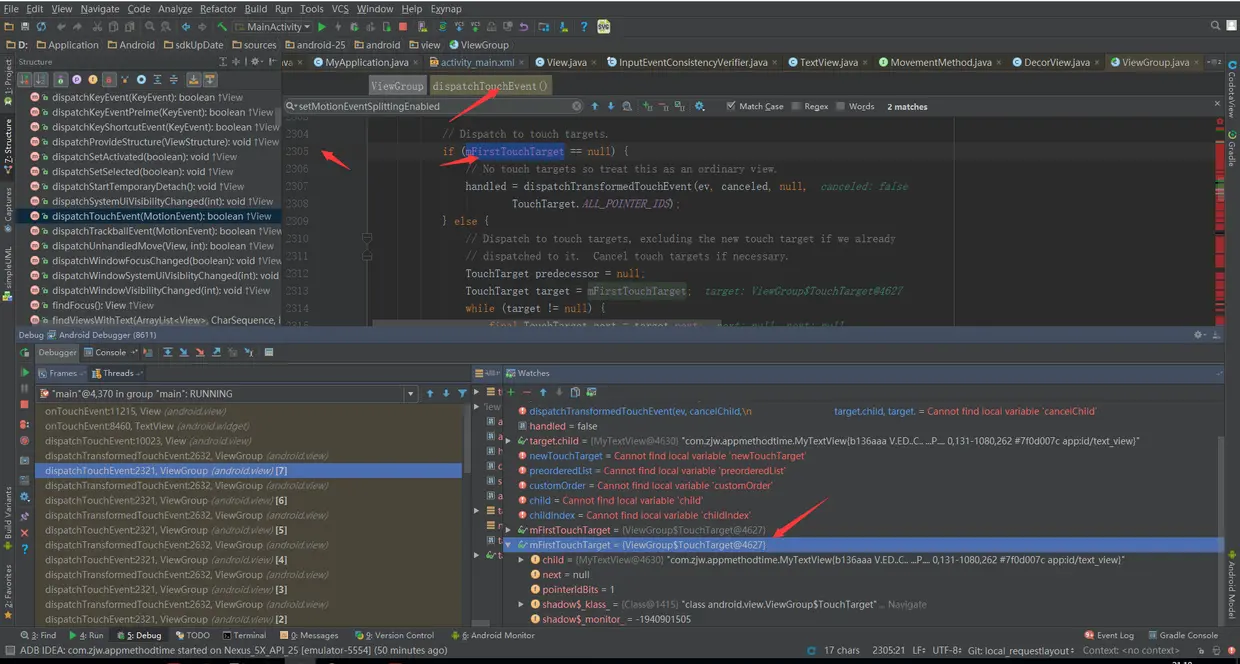Screen dimensions: 1240x664
Task: Click Navigate link beside shadow$_klass_
Action: click(x=907, y=605)
